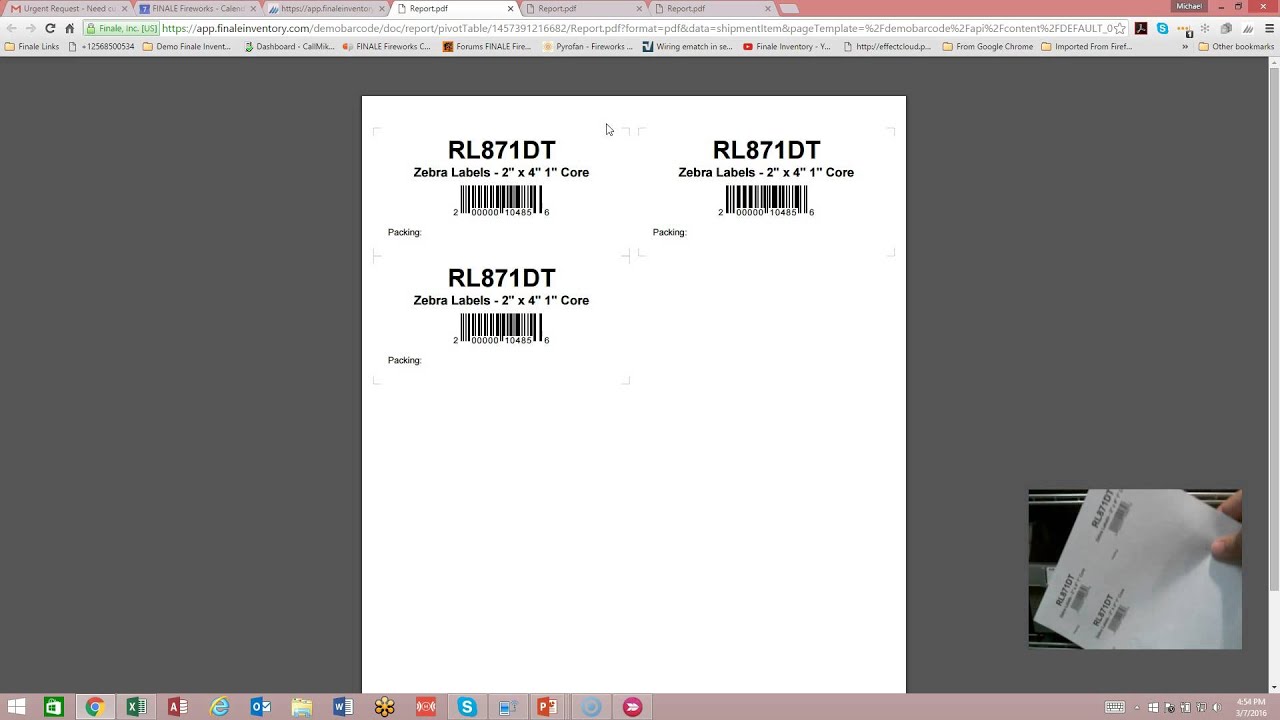Image resolution: width=1280 pixels, height=720 pixels.
Task: Open the Chrome hamburger menu
Action: coord(1269,28)
